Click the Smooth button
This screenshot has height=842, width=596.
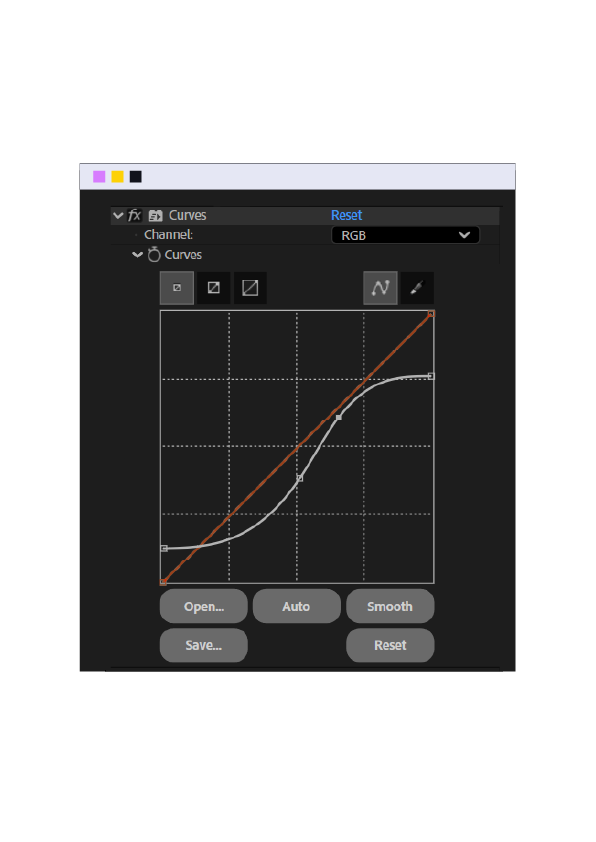click(390, 606)
